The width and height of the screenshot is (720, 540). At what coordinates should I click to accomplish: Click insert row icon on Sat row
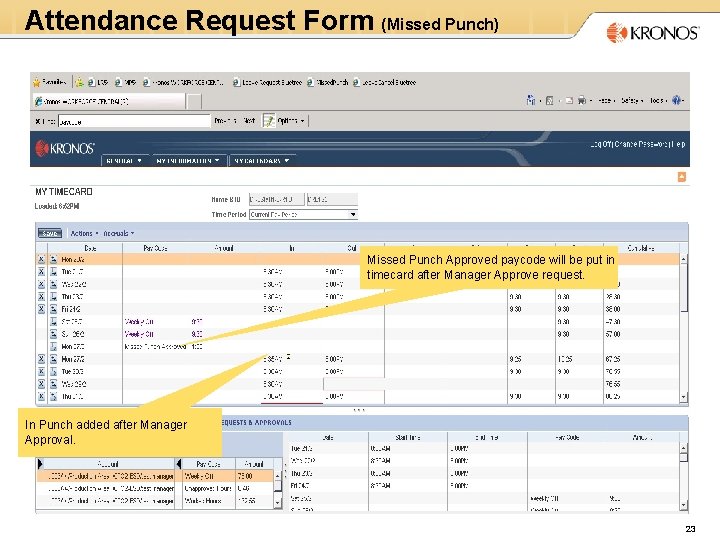coord(53,321)
